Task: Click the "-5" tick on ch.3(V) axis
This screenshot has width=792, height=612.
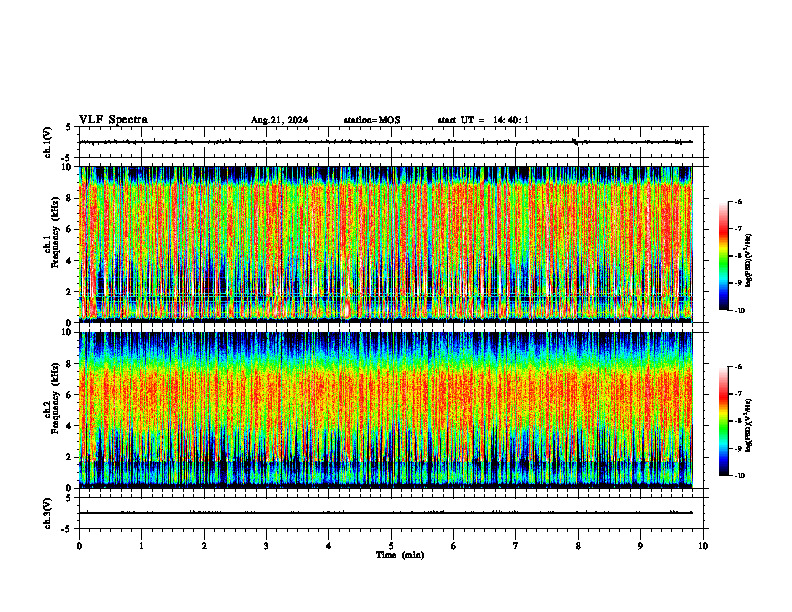Action: 67,529
